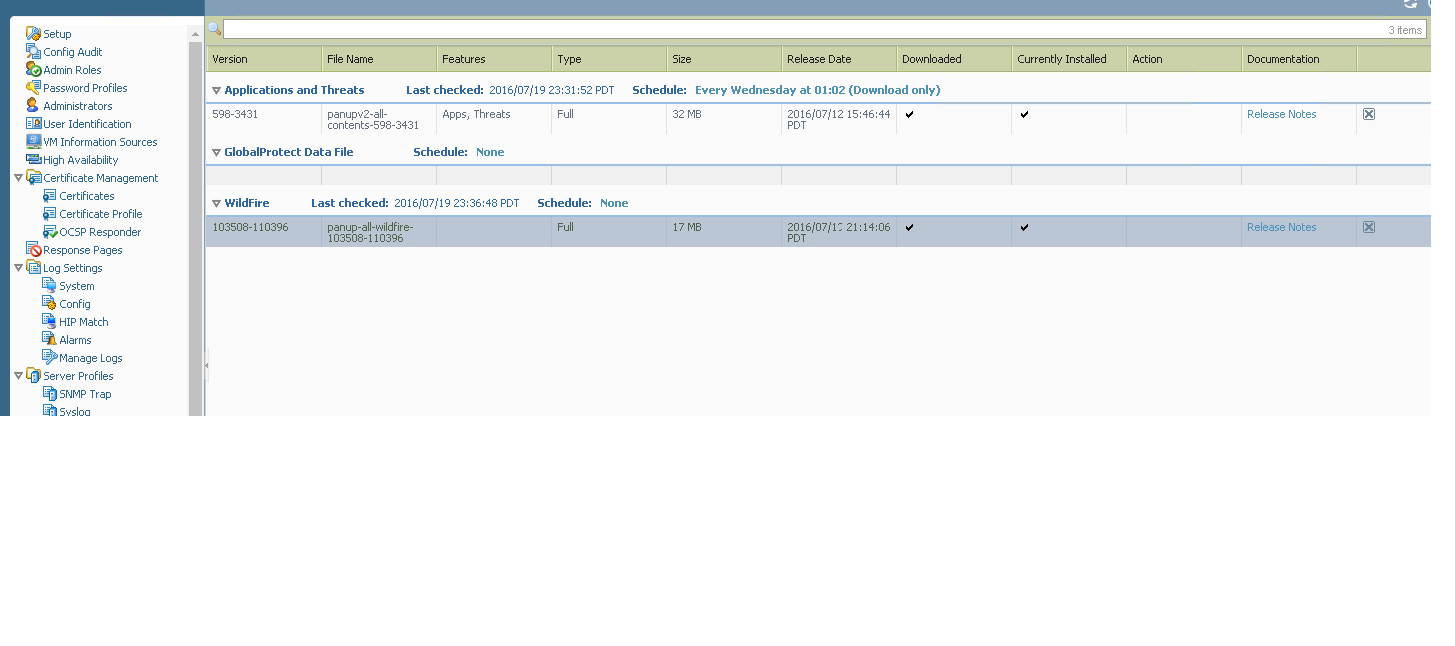Open documentation for panupv2-all-contents-598-3431
The image size is (1455, 646).
coord(1368,113)
